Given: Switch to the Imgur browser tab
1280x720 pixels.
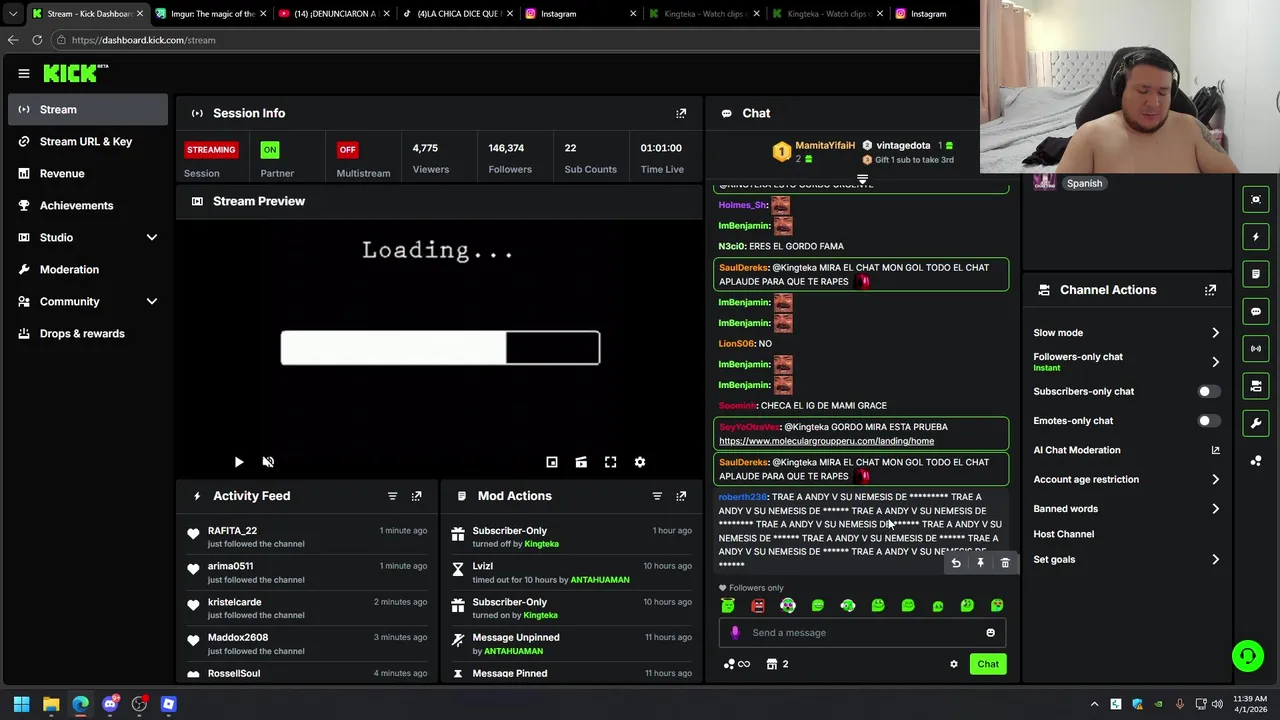Looking at the screenshot, I should point(209,14).
